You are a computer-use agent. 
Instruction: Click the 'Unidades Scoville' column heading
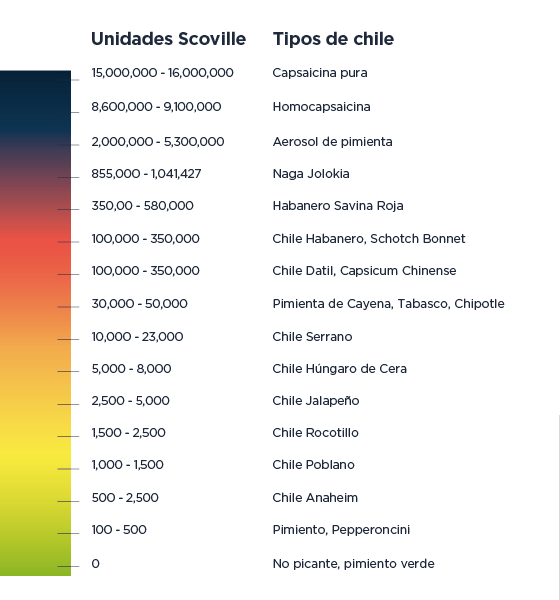tap(168, 39)
